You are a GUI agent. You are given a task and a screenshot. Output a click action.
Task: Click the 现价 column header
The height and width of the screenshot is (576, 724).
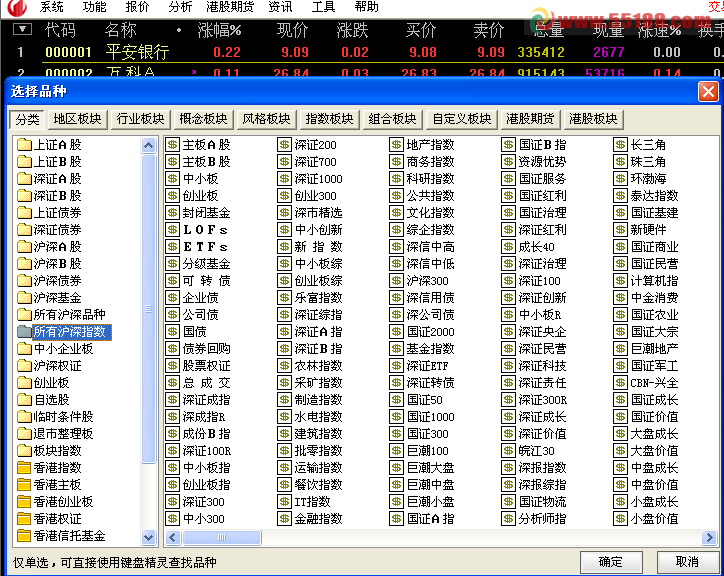click(292, 30)
